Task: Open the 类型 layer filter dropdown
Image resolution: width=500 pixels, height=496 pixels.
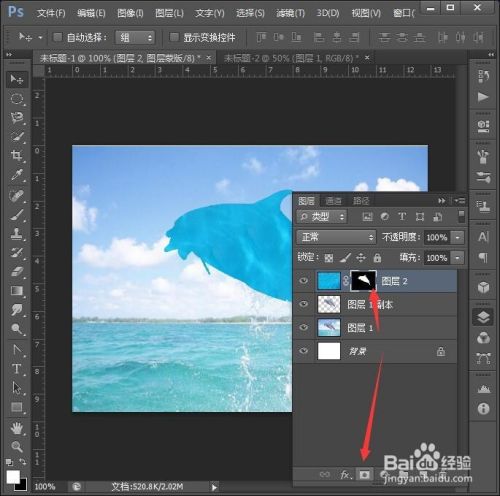Action: (322, 217)
